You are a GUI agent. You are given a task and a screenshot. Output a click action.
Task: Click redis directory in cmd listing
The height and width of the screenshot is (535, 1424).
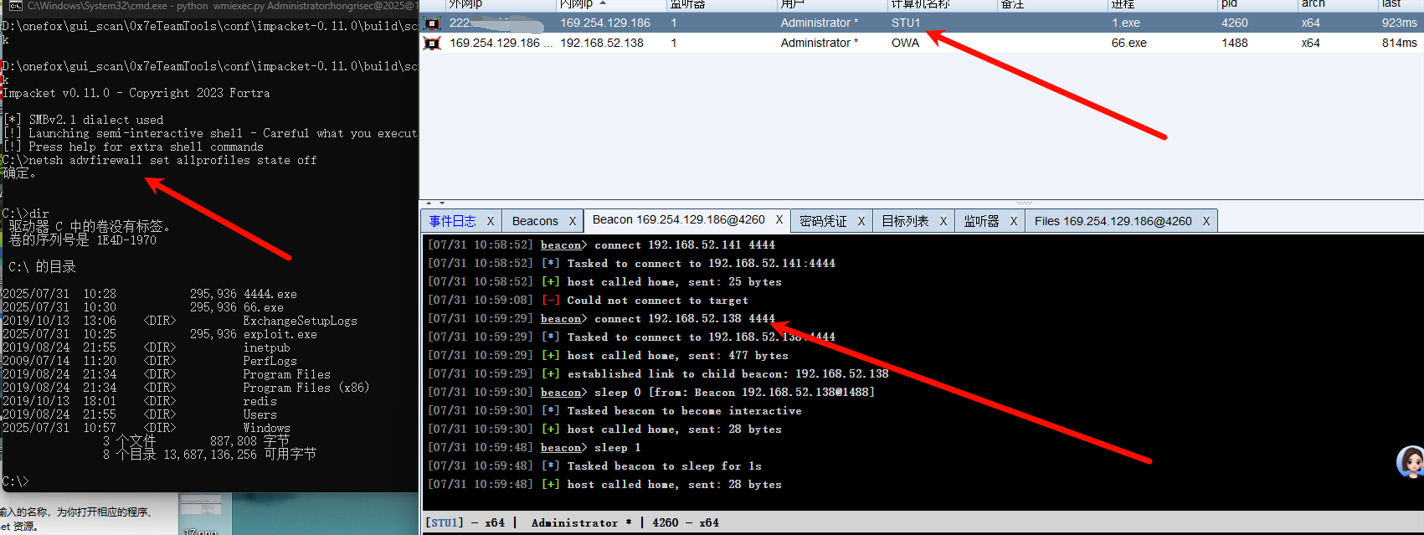pyautogui.click(x=260, y=402)
